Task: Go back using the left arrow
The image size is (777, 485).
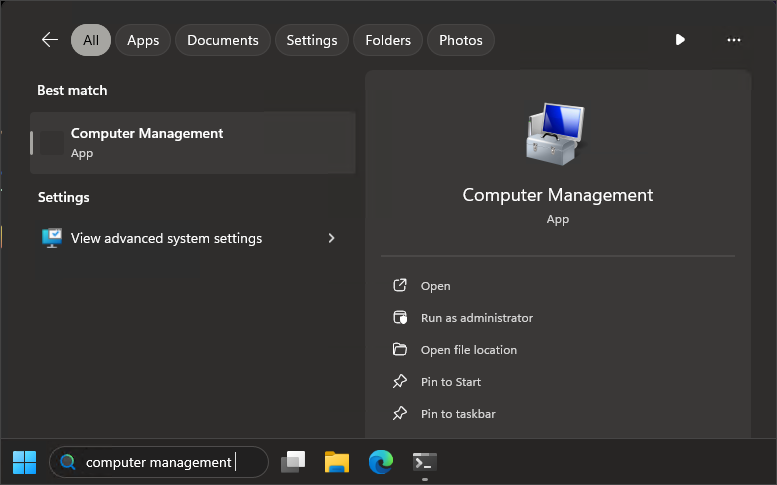Action: click(50, 40)
